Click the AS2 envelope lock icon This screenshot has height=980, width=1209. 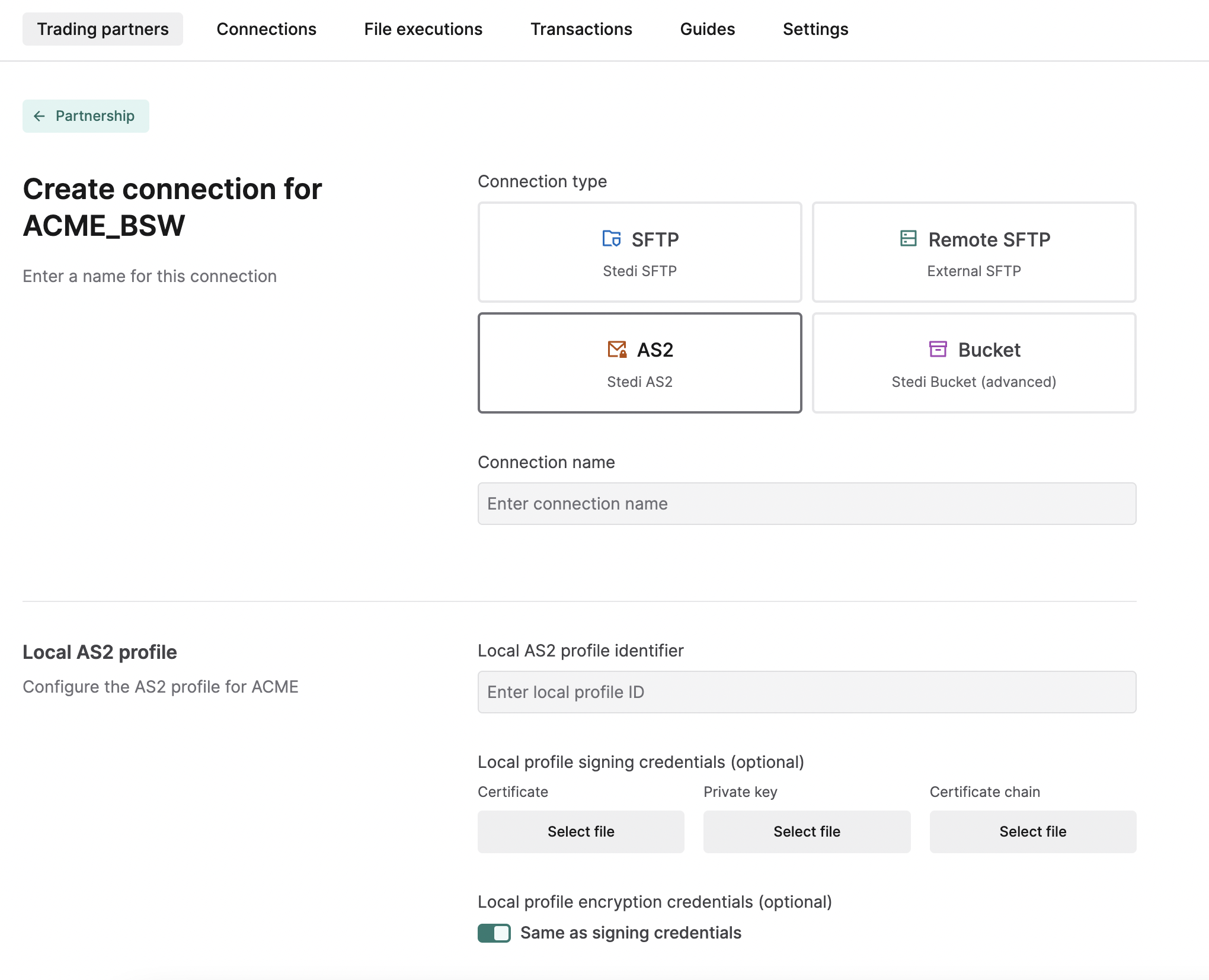(617, 350)
